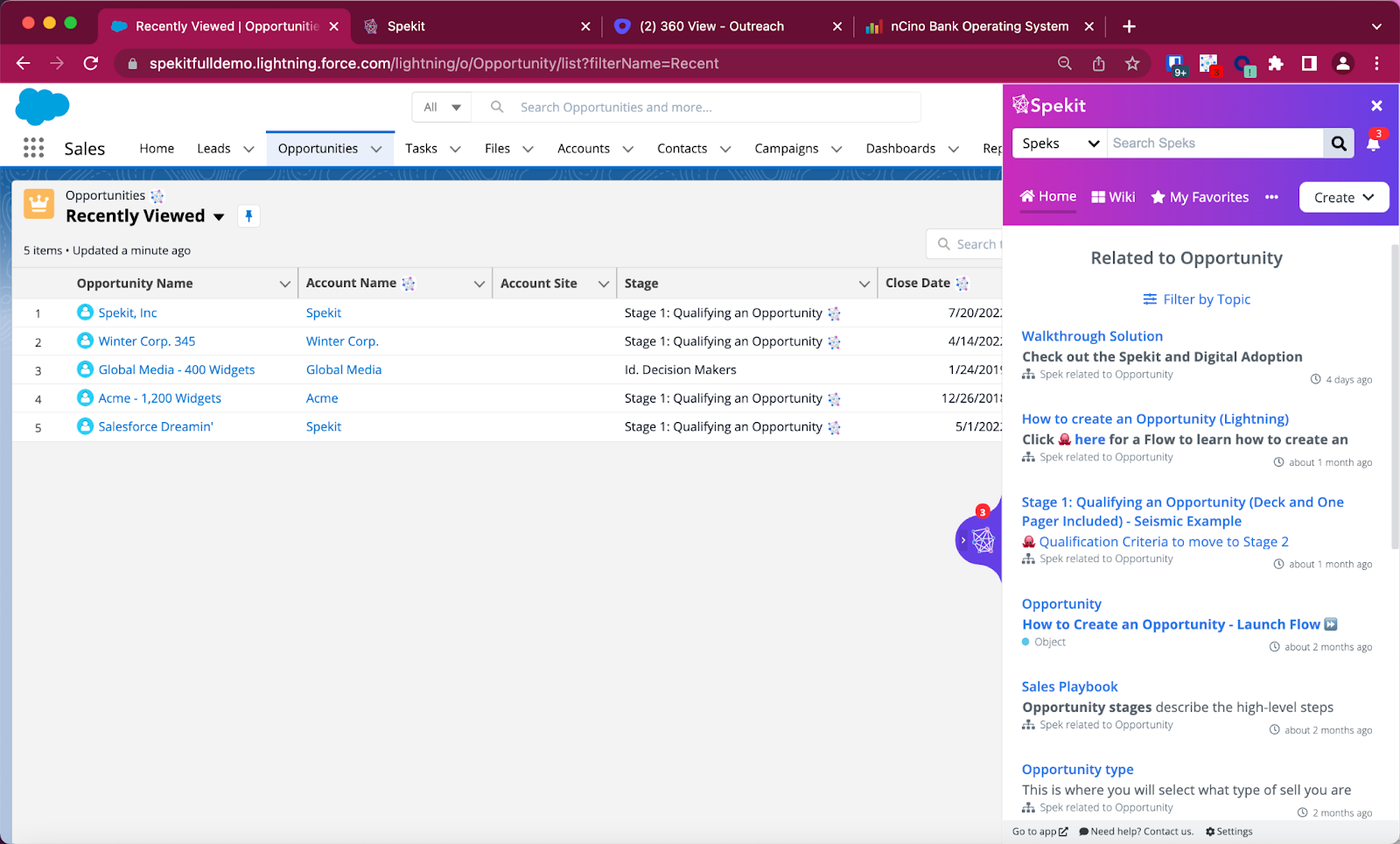Open the Acme - 1,200 Widgets opportunity
The width and height of the screenshot is (1400, 844).
coord(159,398)
